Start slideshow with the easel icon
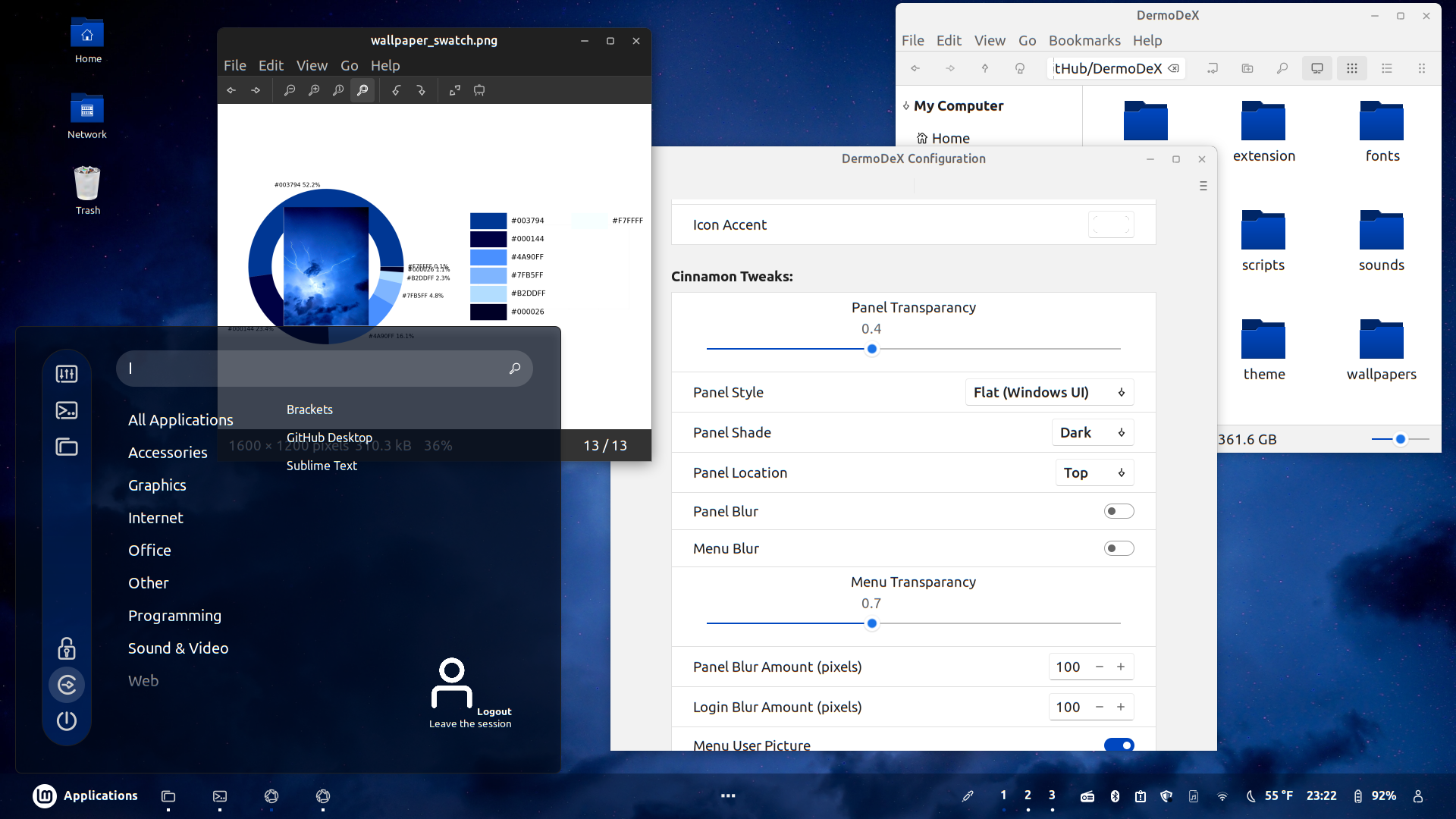Viewport: 1456px width, 819px height. coord(479,90)
